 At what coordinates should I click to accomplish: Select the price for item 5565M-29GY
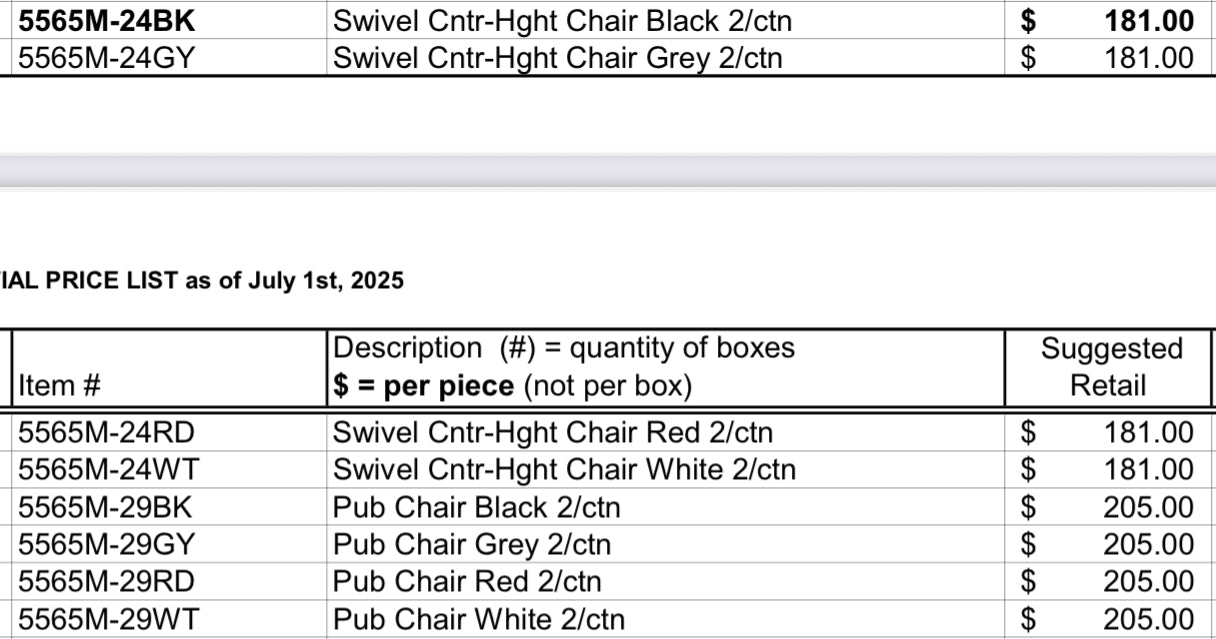pyautogui.click(x=1148, y=545)
